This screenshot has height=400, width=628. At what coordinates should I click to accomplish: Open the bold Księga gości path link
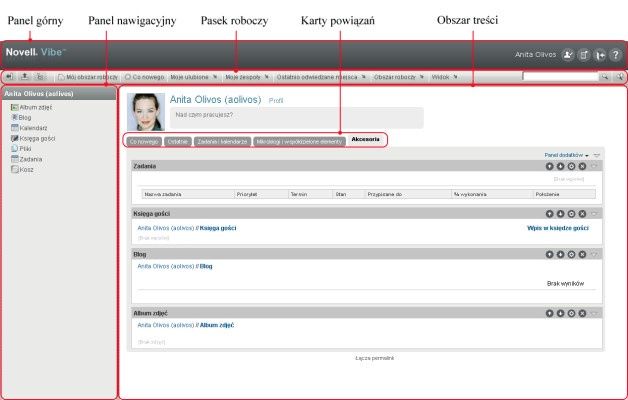(218, 228)
